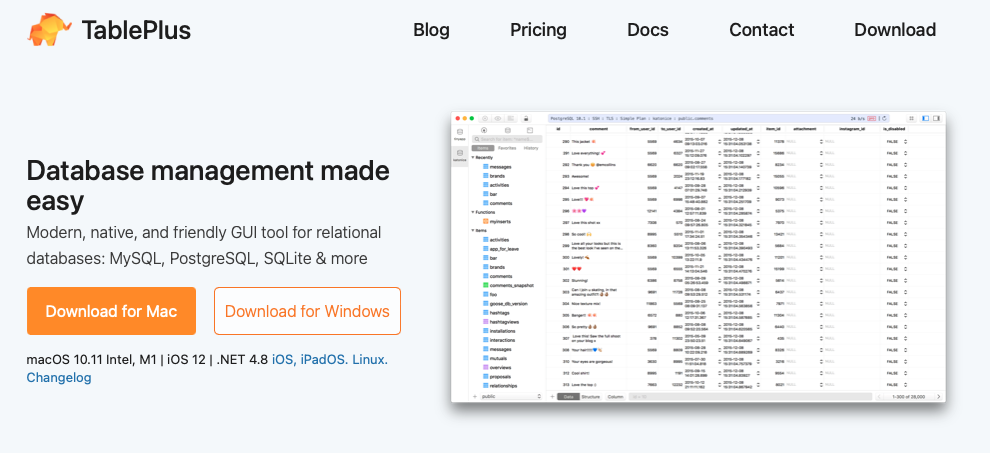Click the Column button in screenshot footer
990x453 pixels.
point(615,397)
